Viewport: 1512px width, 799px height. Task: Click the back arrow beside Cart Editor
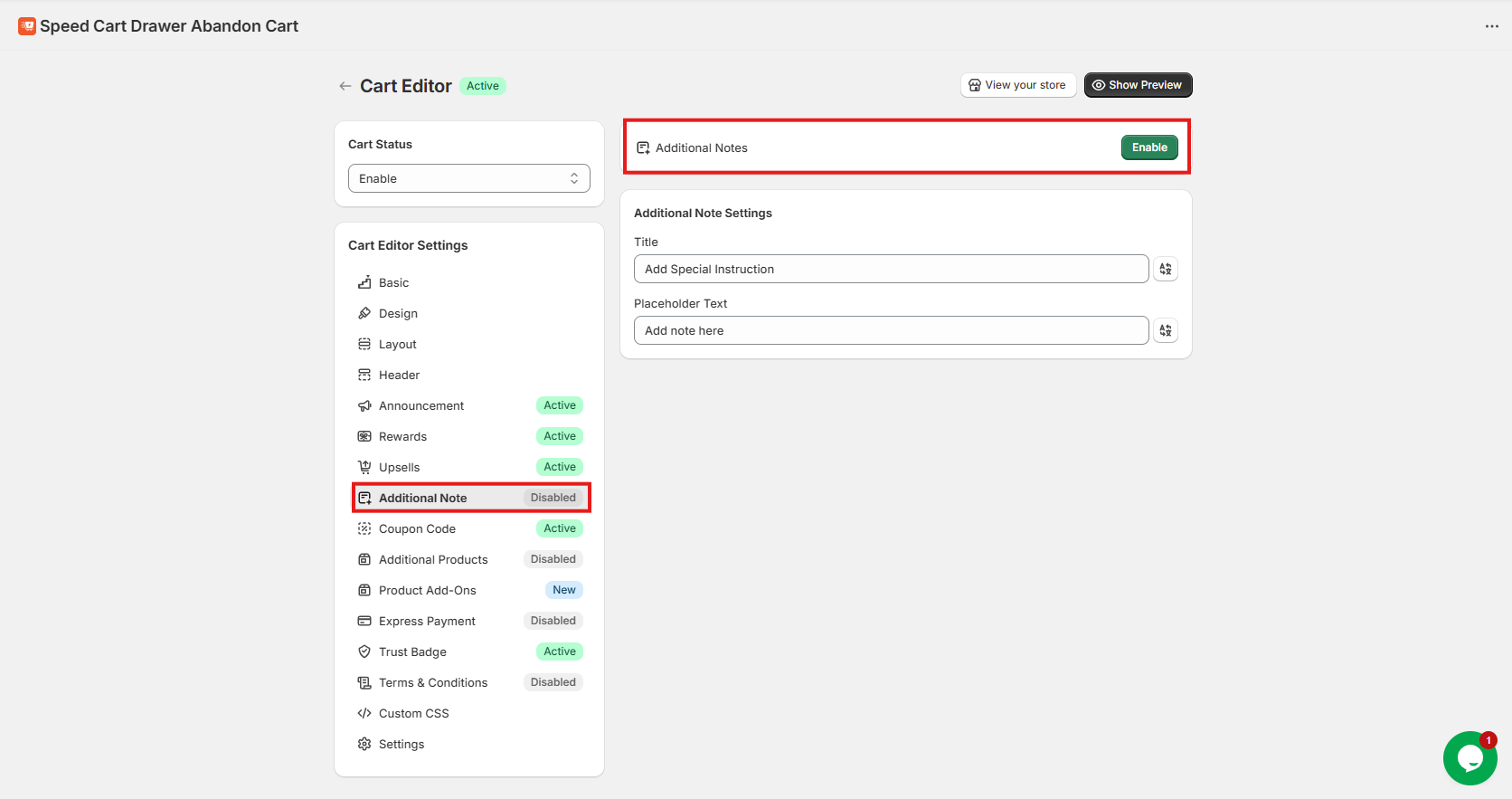[x=345, y=86]
